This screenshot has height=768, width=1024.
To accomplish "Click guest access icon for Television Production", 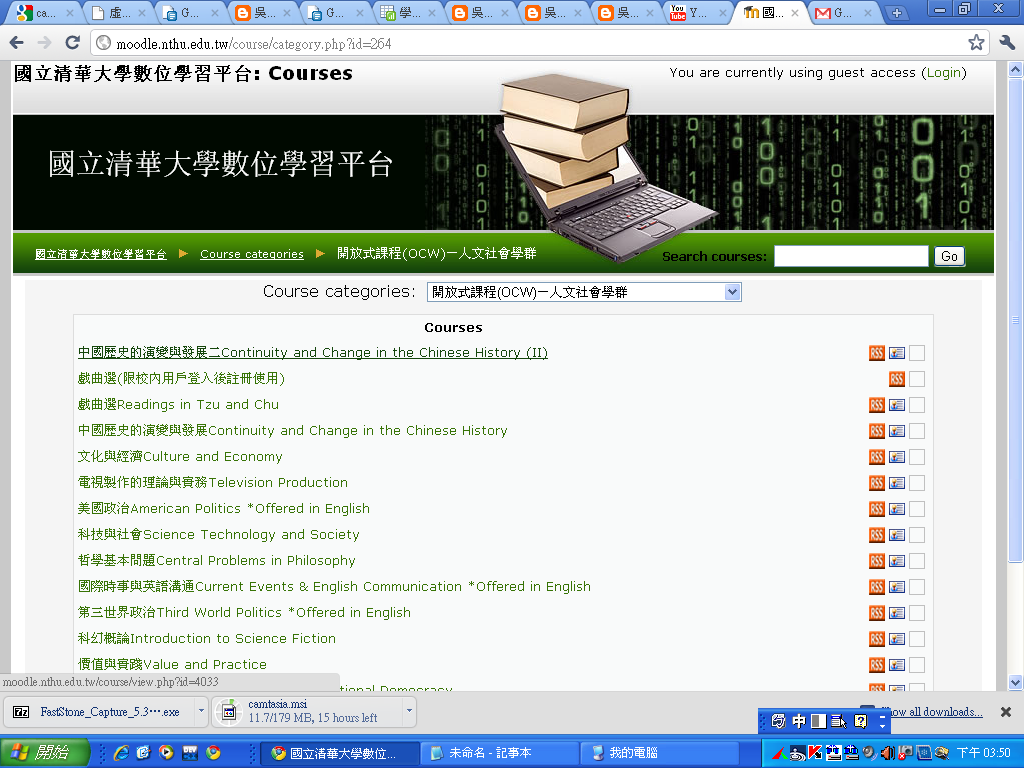I will pyautogui.click(x=897, y=483).
